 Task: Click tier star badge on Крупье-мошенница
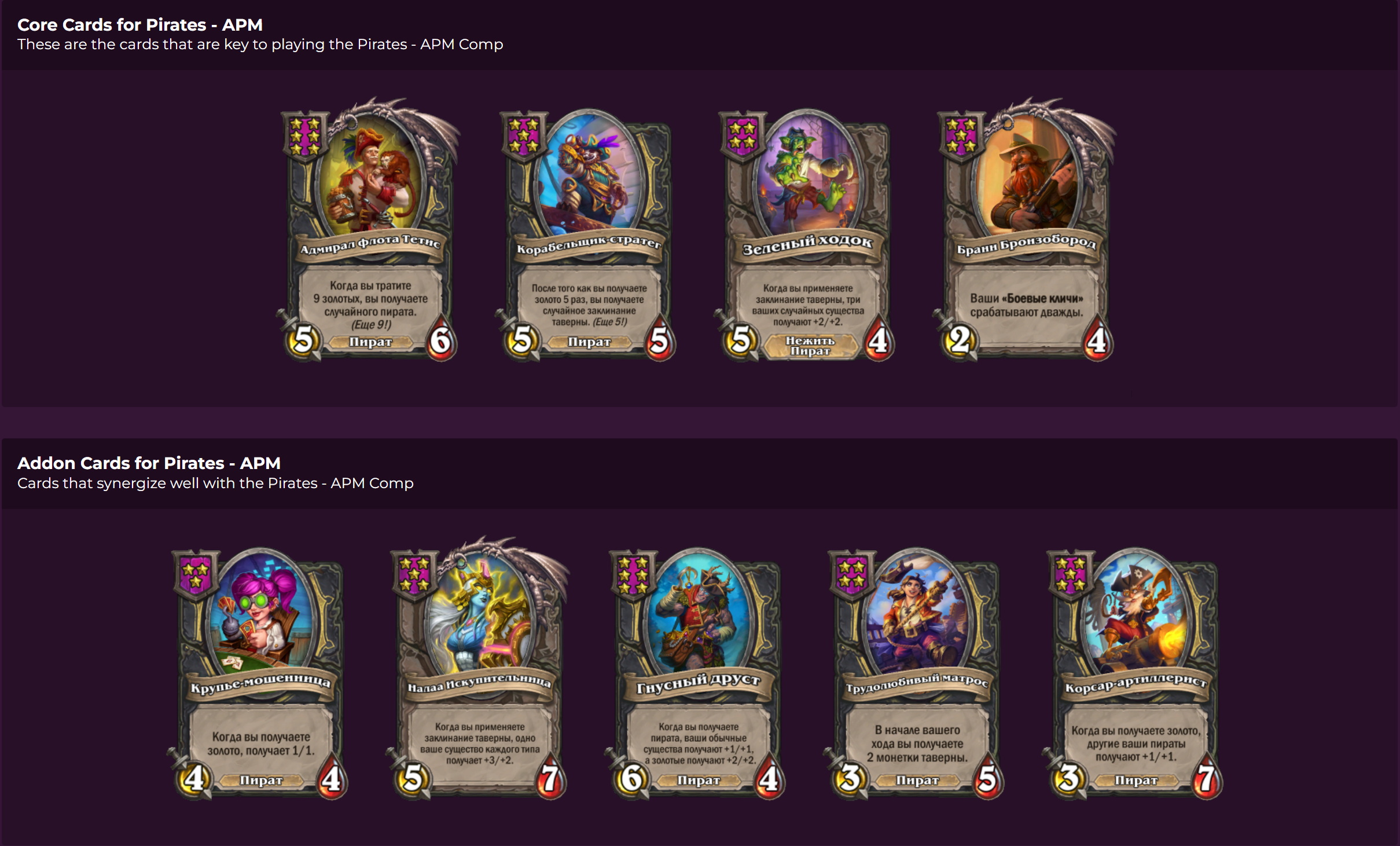click(x=196, y=574)
